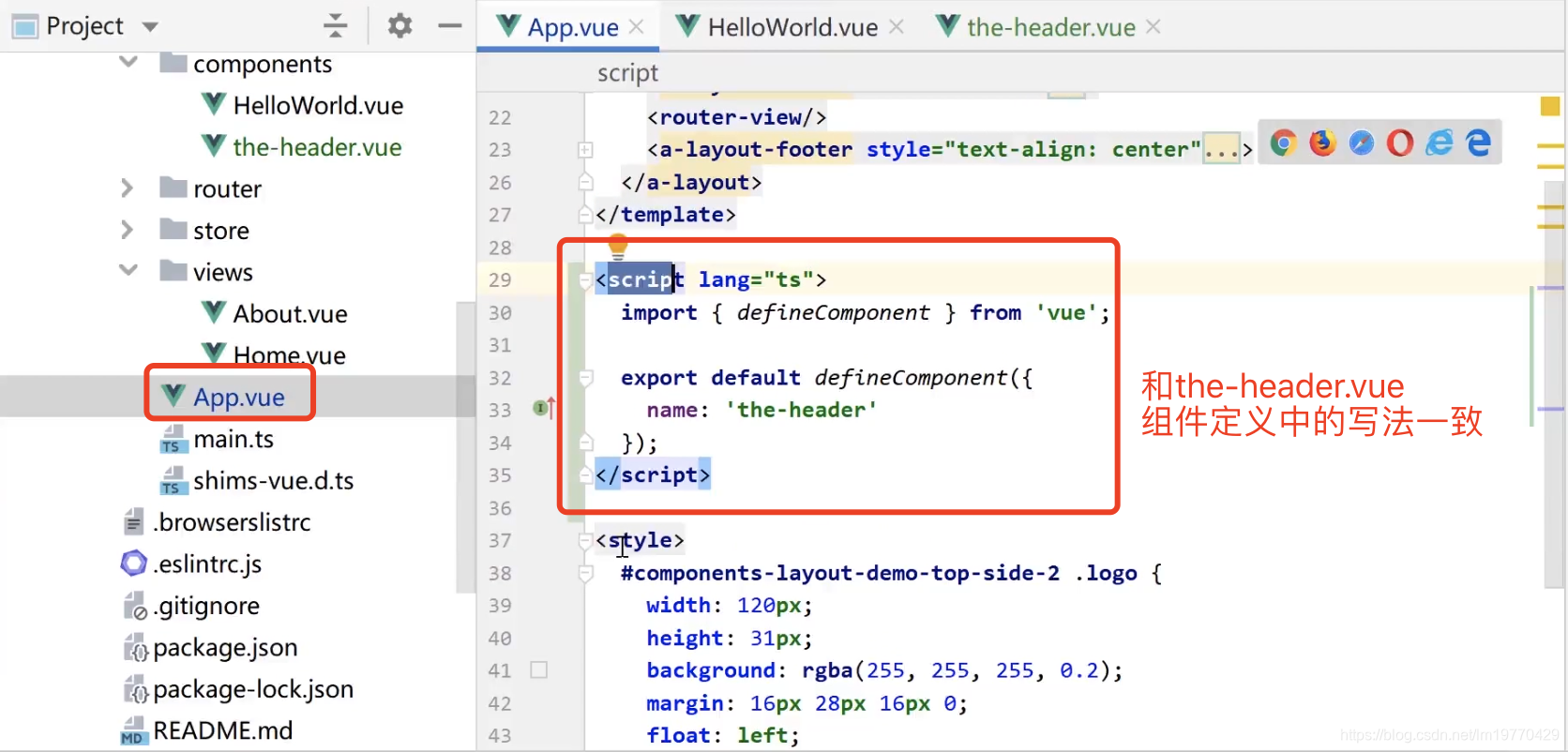
Task: Collapse the views folder
Action: 128,271
